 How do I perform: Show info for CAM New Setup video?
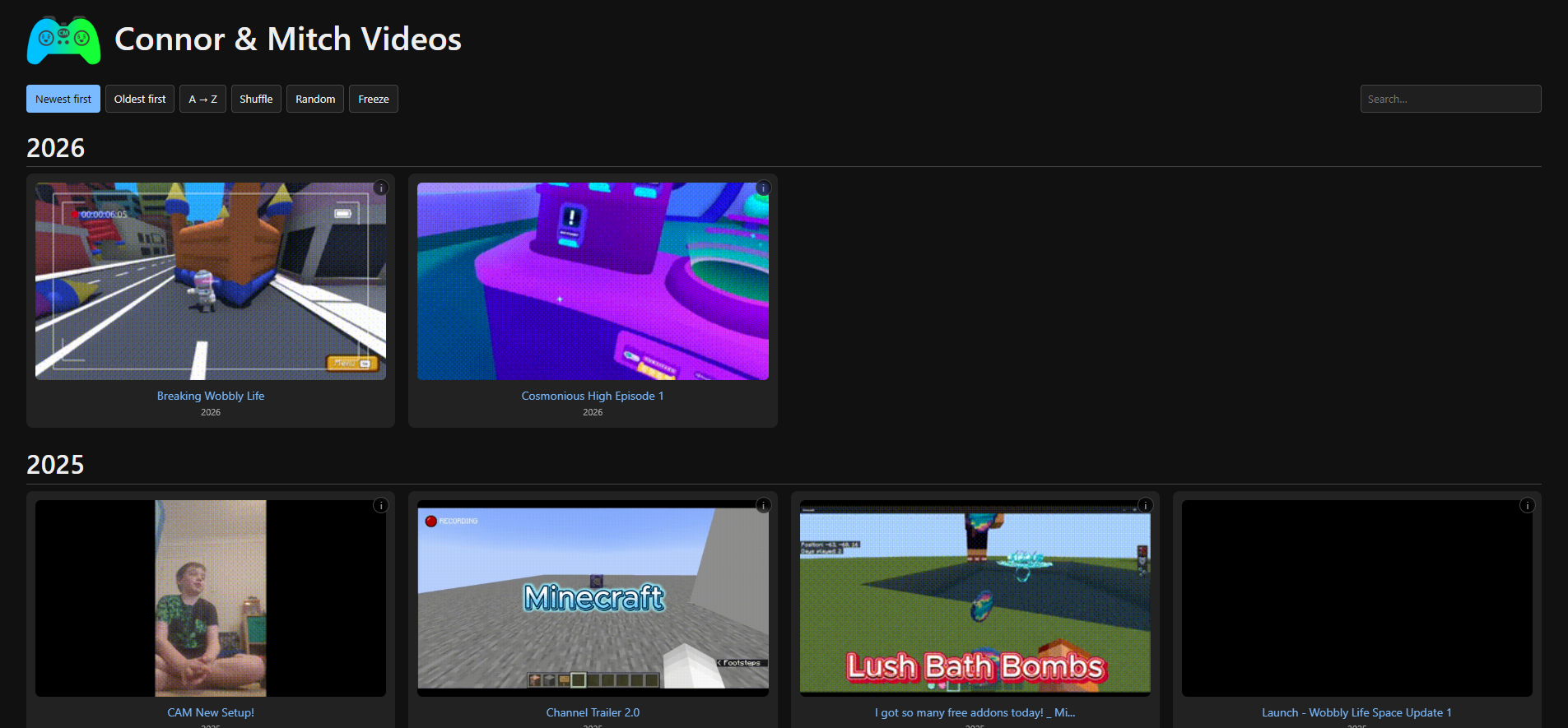(381, 505)
